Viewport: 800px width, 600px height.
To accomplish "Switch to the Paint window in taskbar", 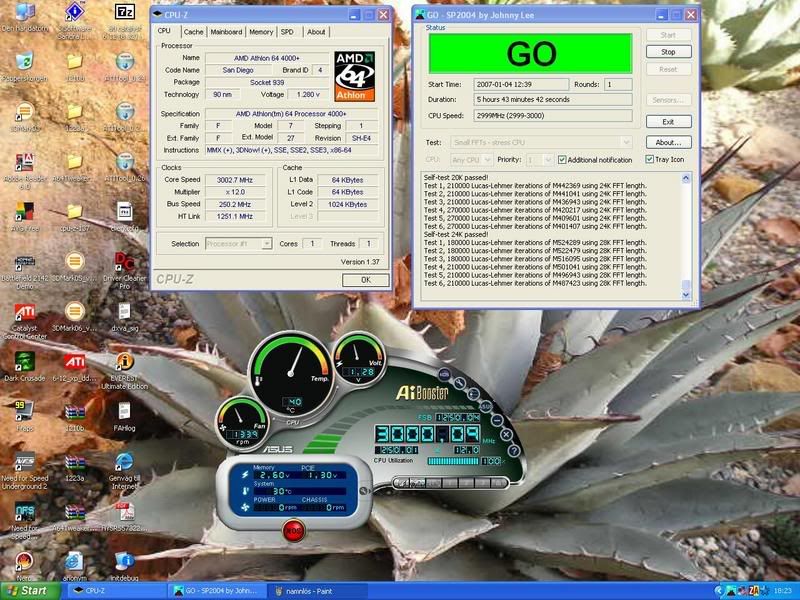I will coord(318,591).
